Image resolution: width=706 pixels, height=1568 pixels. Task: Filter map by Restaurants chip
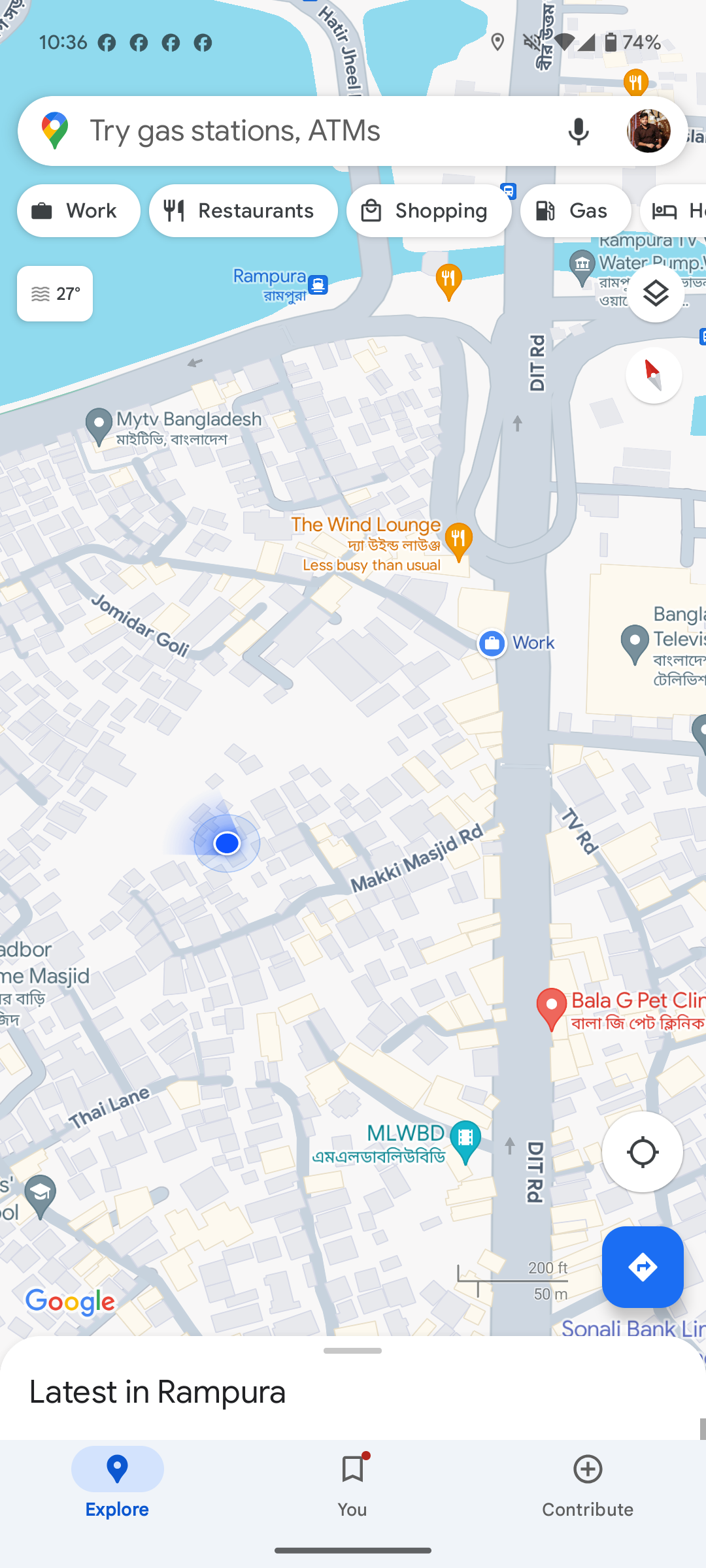(x=243, y=211)
